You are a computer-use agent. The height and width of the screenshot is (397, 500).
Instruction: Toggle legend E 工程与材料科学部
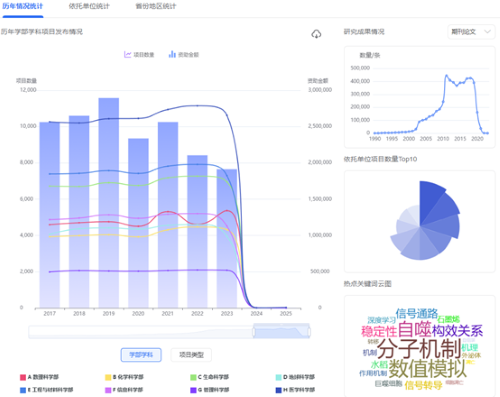coord(46,390)
